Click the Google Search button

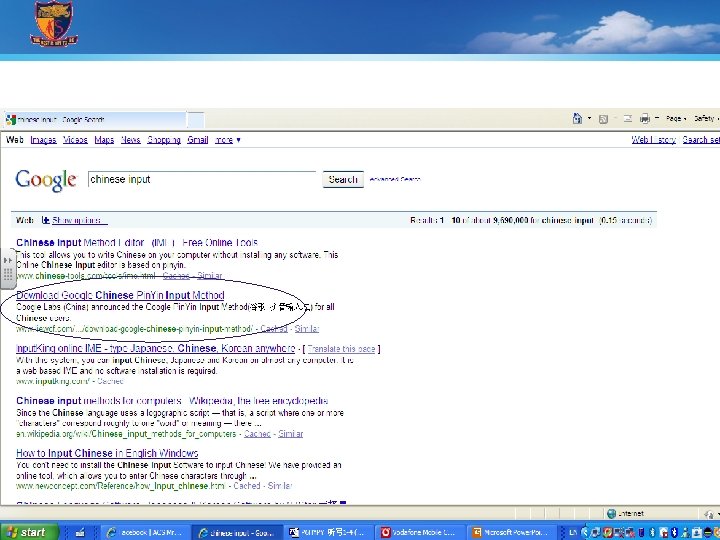(343, 180)
